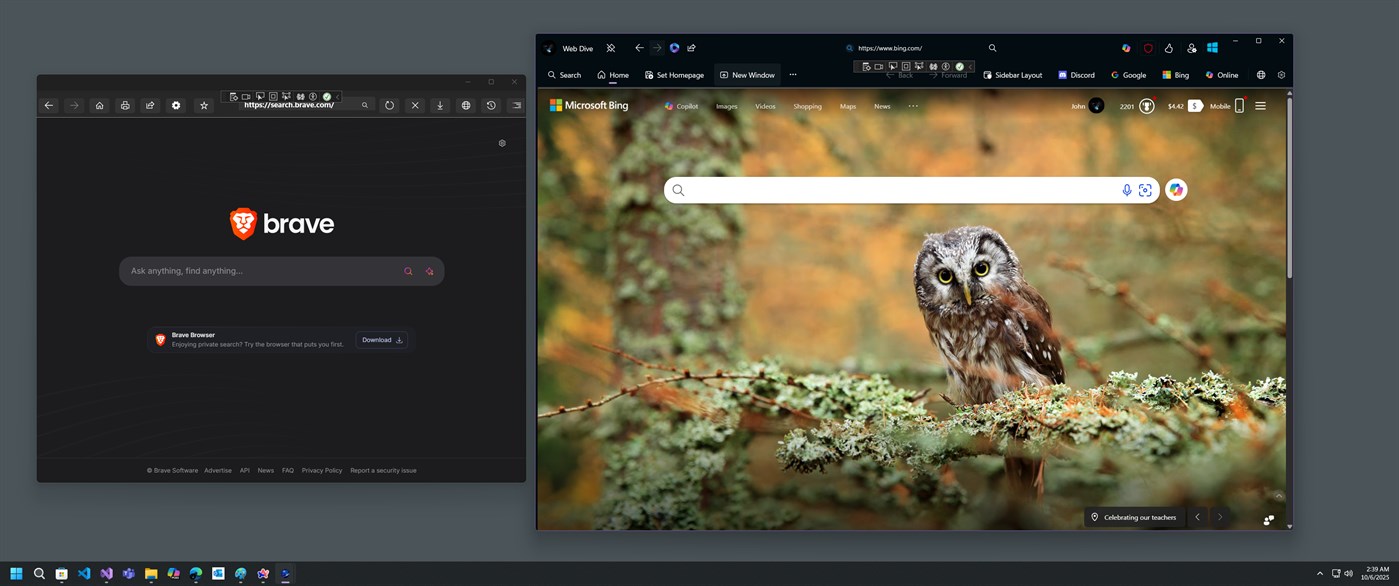Open browsing history icon in Brave toolbar
This screenshot has height=586, width=1399.
490,104
